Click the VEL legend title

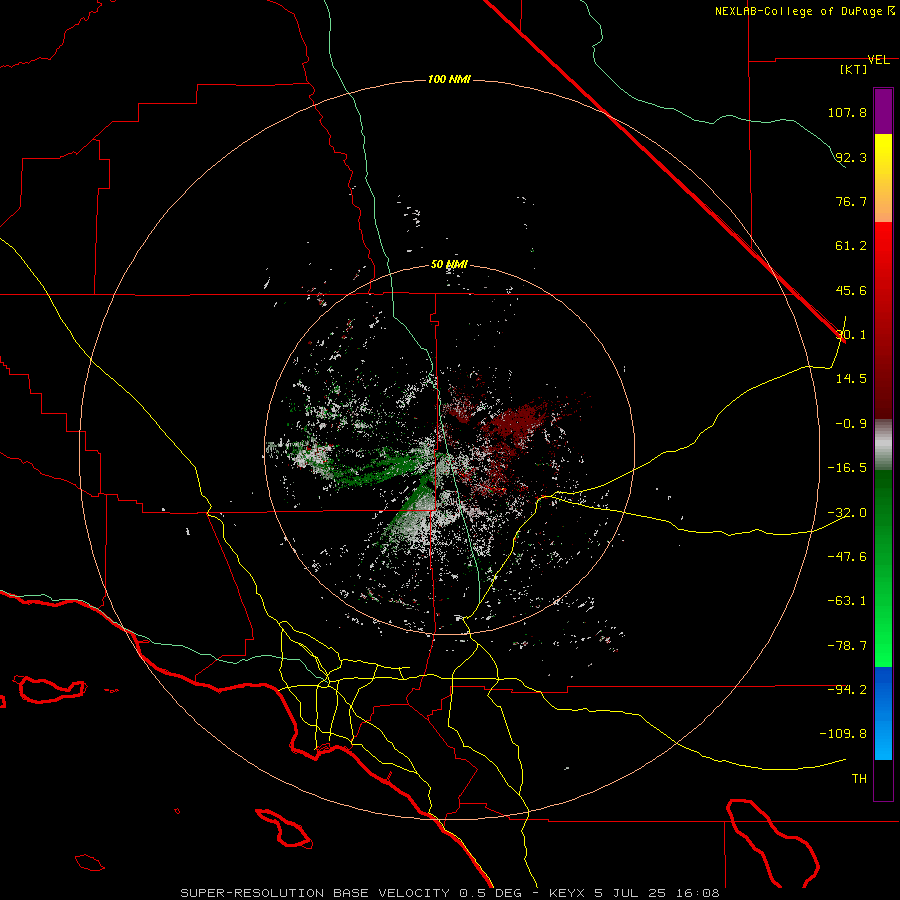pyautogui.click(x=878, y=60)
